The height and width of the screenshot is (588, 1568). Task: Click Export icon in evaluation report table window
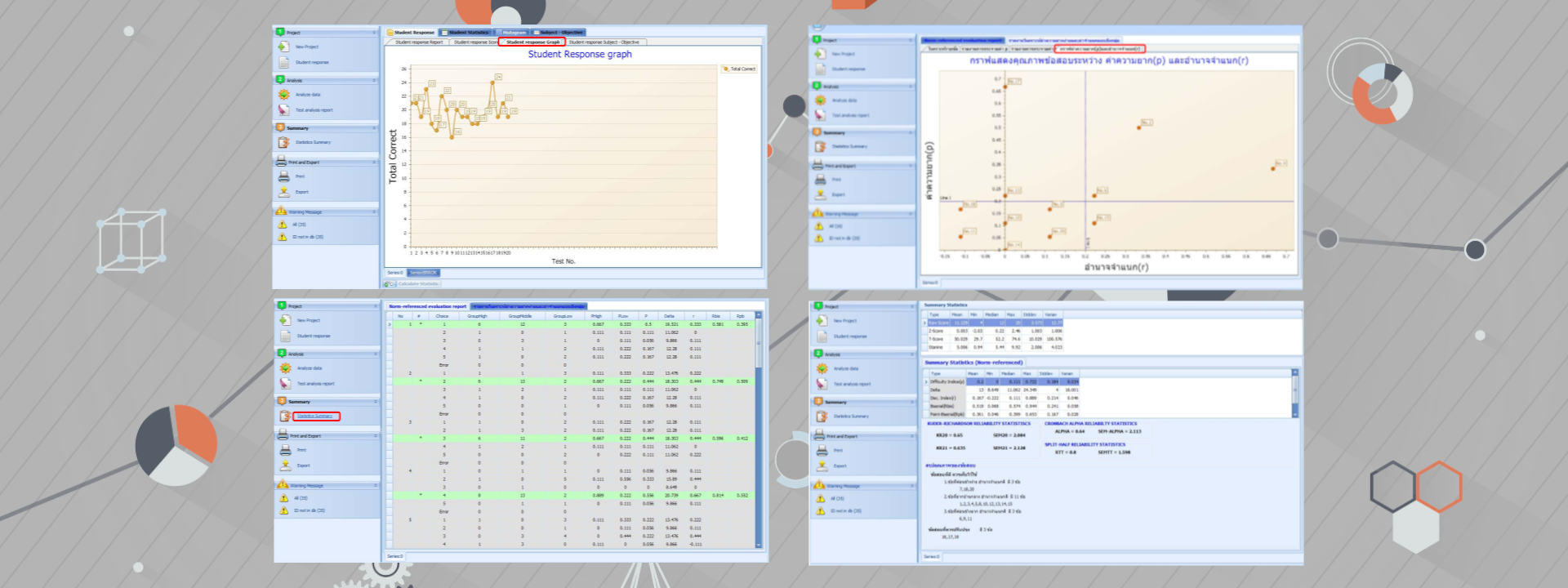pyautogui.click(x=285, y=465)
